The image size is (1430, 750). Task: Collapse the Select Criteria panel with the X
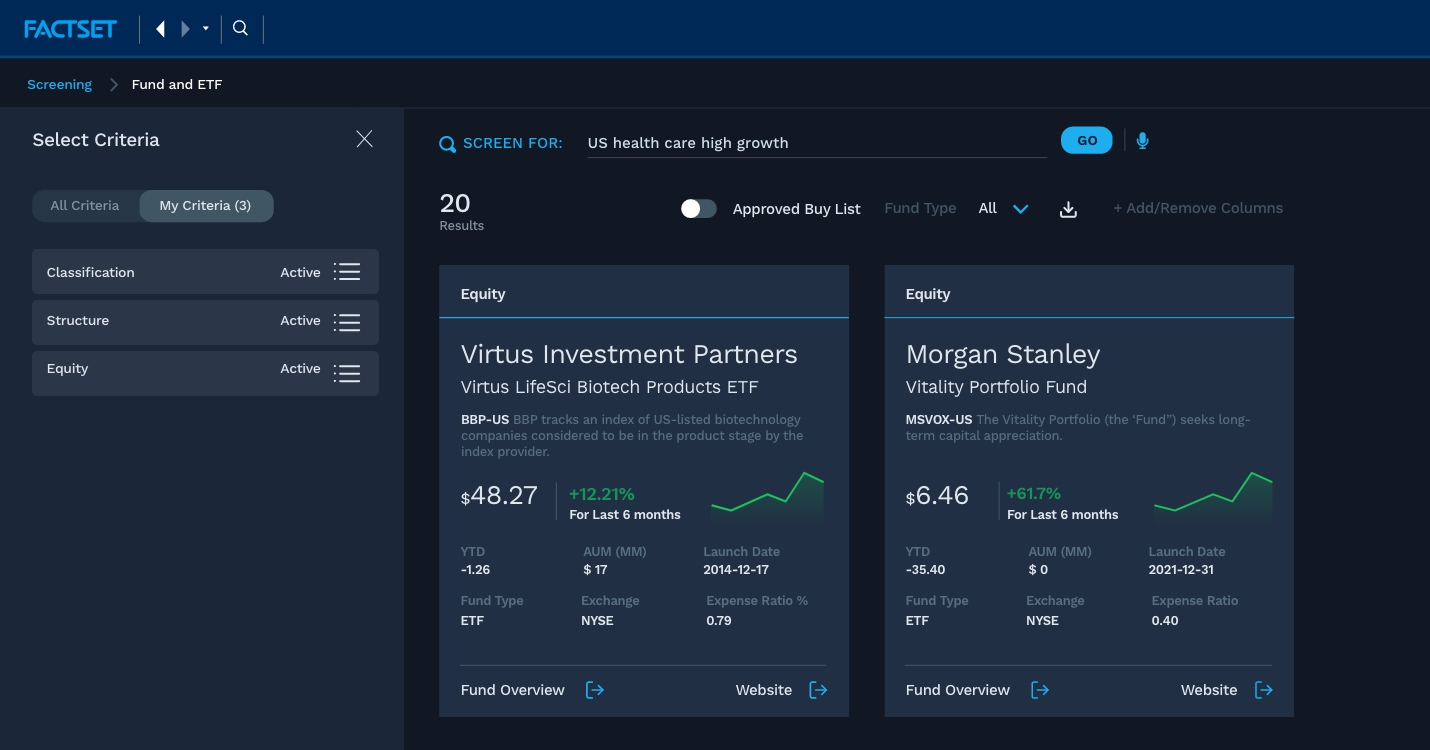(x=364, y=139)
